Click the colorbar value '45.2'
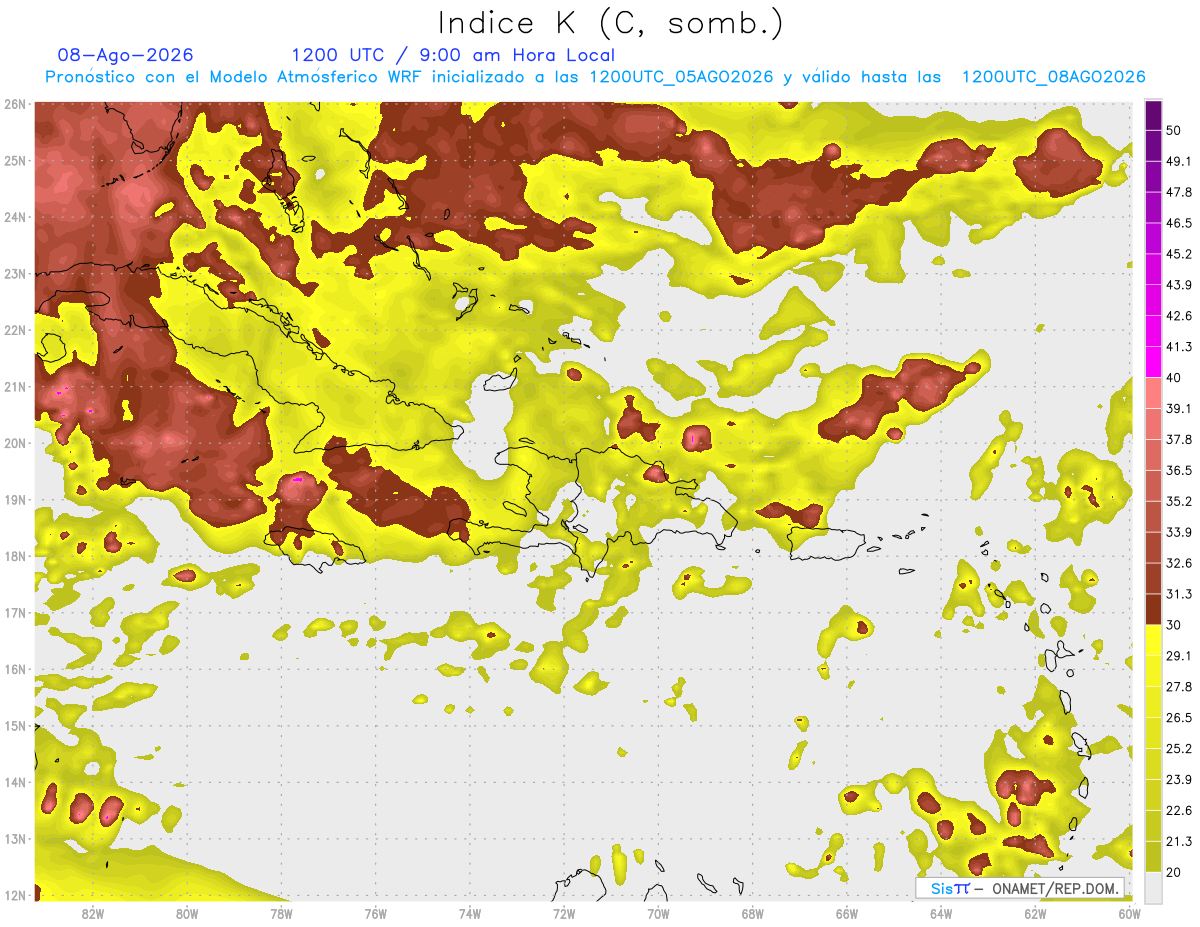The width and height of the screenshot is (1200, 927). [x=1179, y=254]
